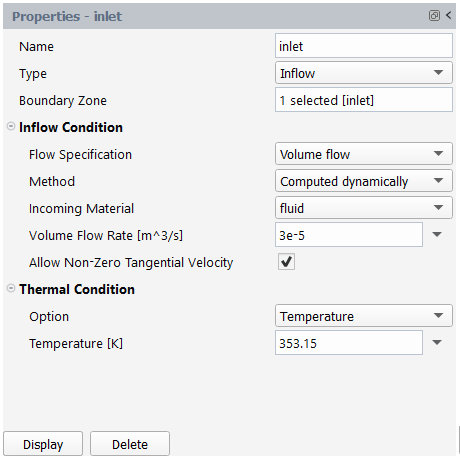Collapse the Thermal Condition section

pos(11,288)
